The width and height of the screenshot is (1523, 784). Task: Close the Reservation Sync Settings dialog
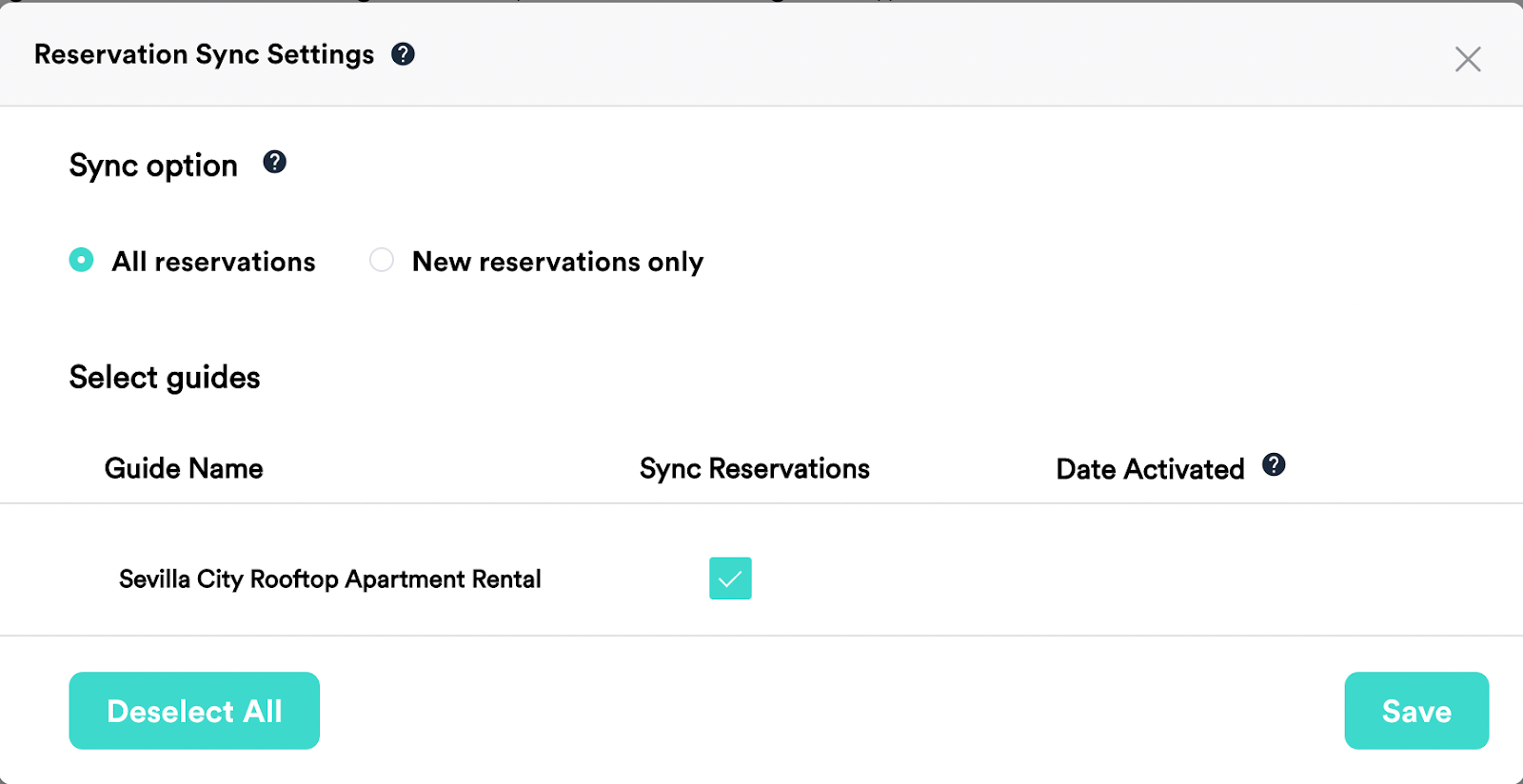(1467, 59)
